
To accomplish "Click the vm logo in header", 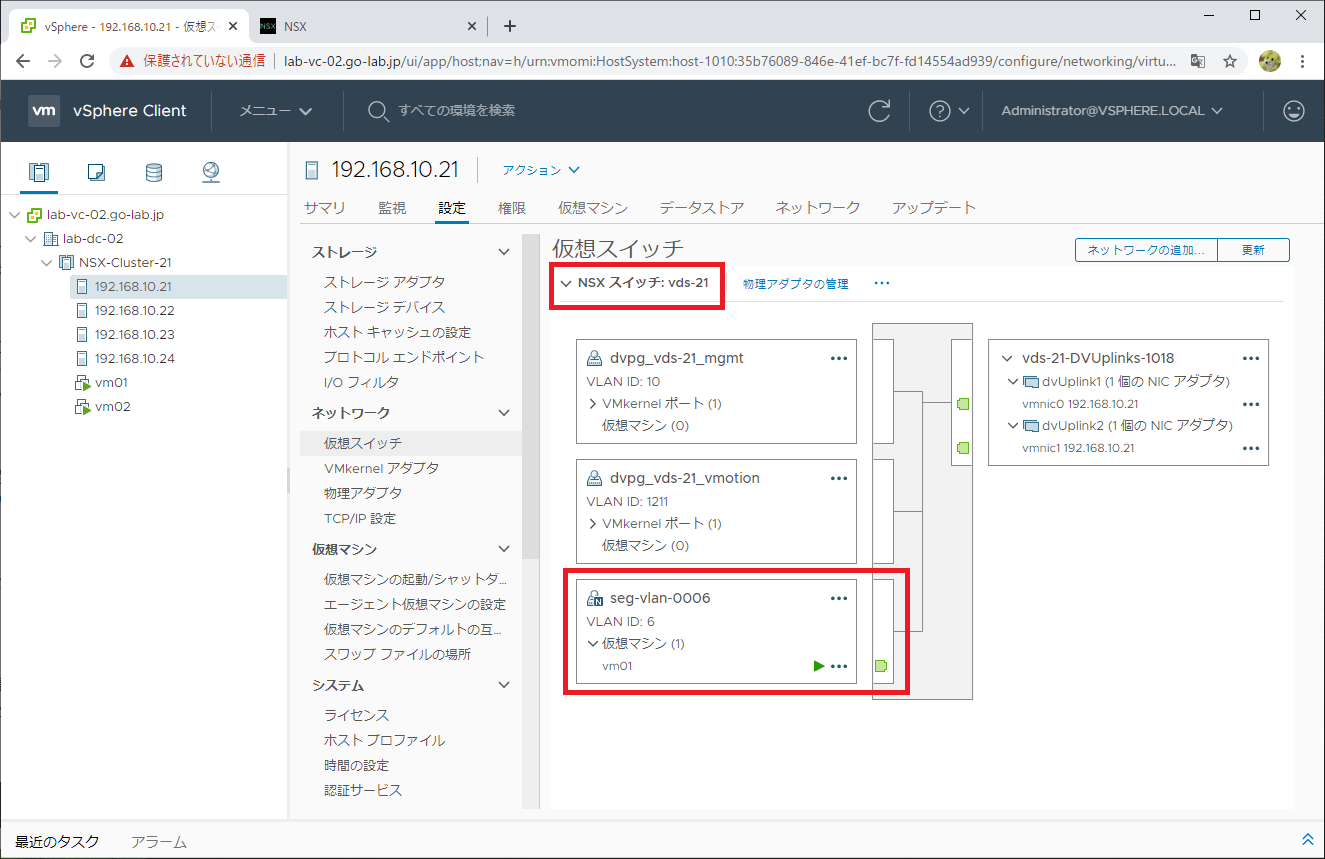I will (42, 111).
